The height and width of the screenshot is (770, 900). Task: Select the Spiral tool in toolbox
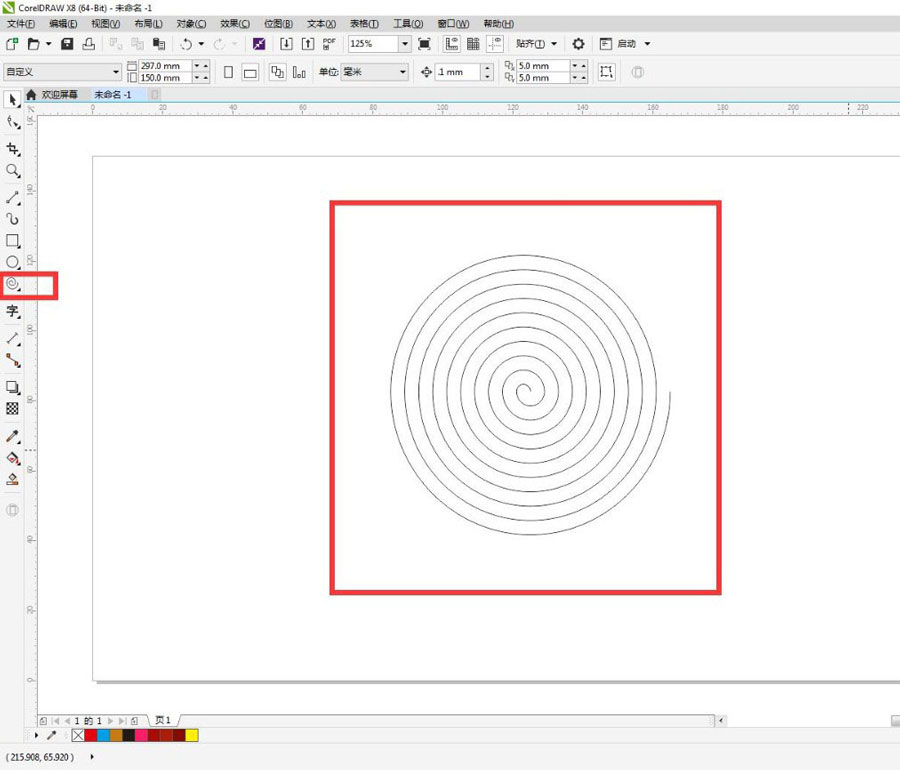(13, 285)
